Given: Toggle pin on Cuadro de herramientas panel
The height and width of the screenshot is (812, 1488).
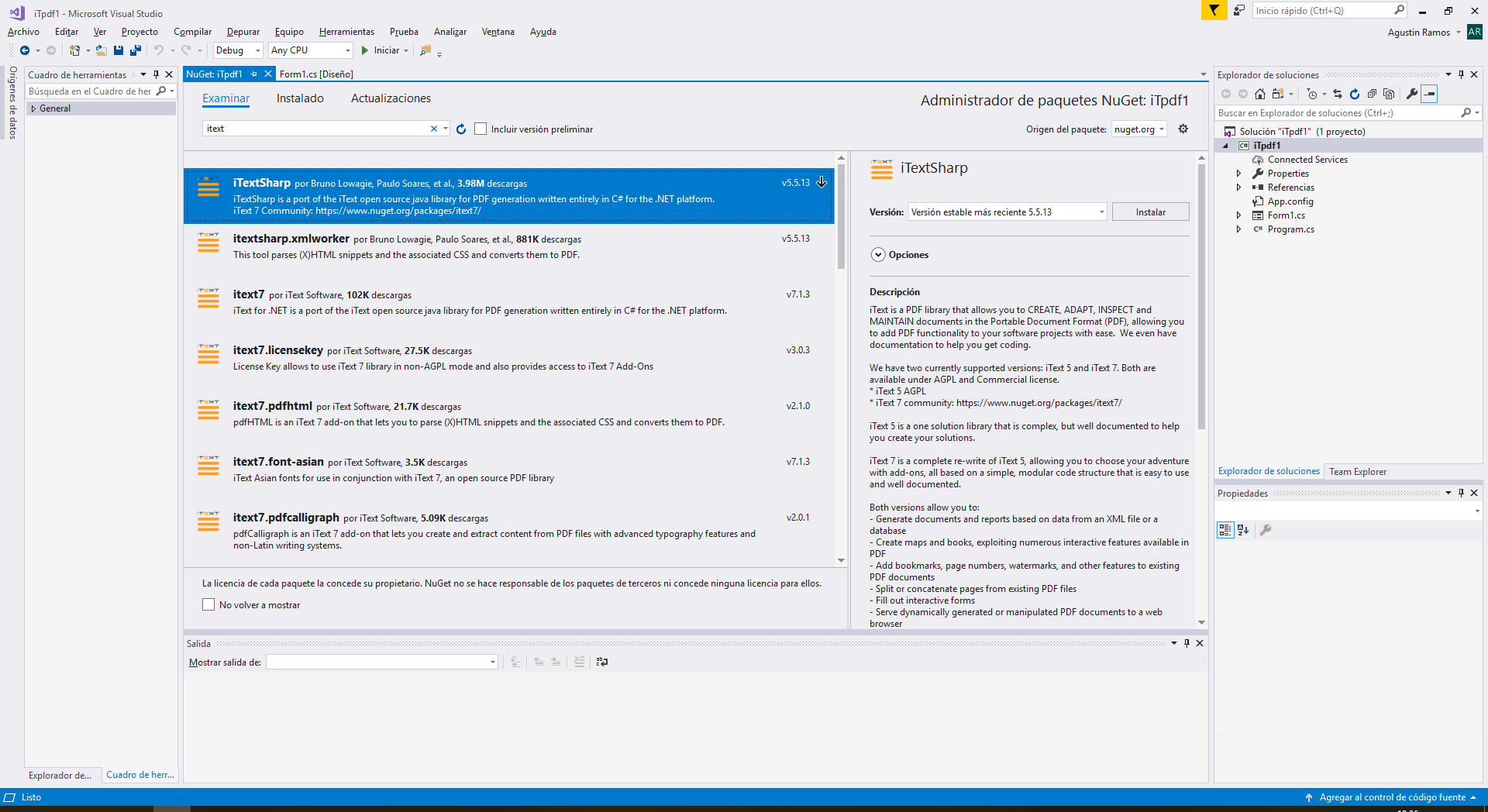Looking at the screenshot, I should 156,74.
